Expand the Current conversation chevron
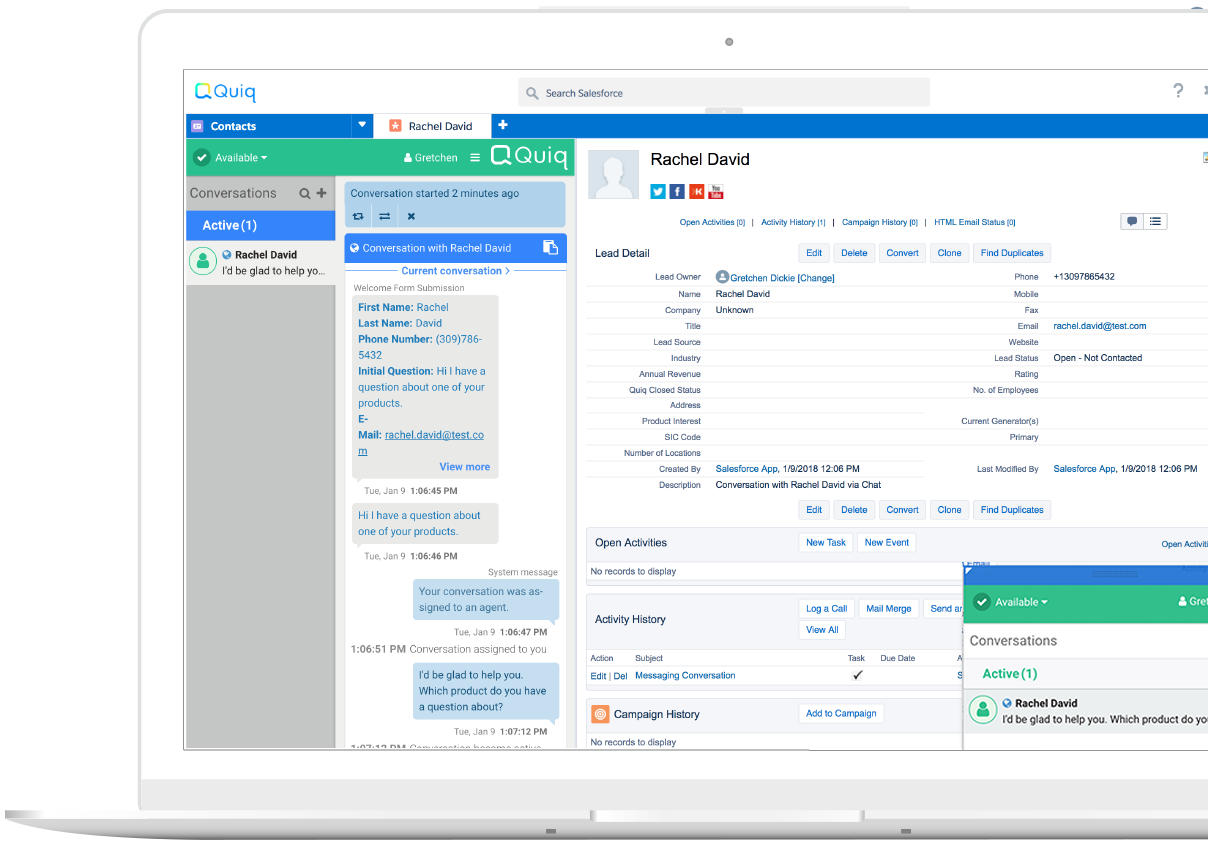 507,270
